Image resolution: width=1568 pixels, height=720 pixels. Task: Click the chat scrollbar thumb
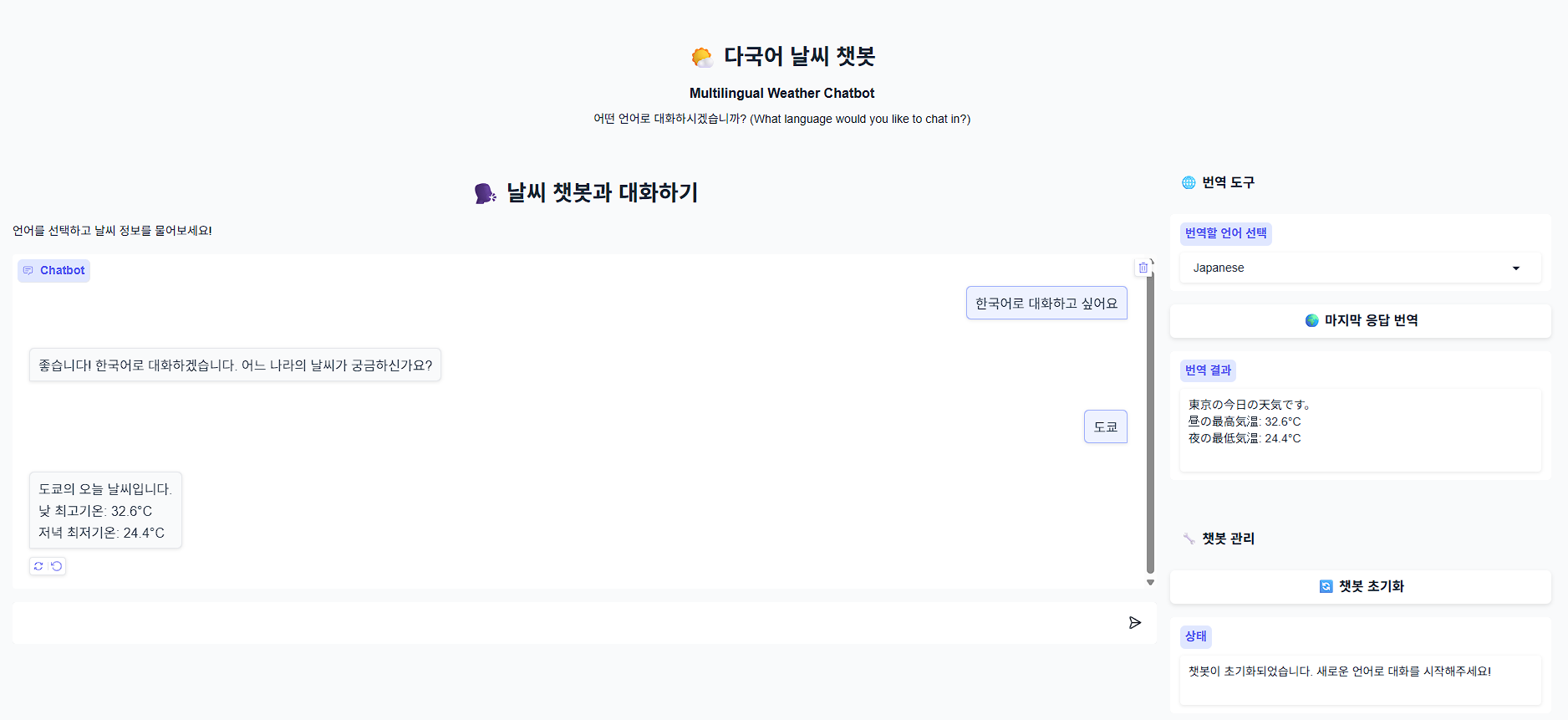[x=1150, y=418]
